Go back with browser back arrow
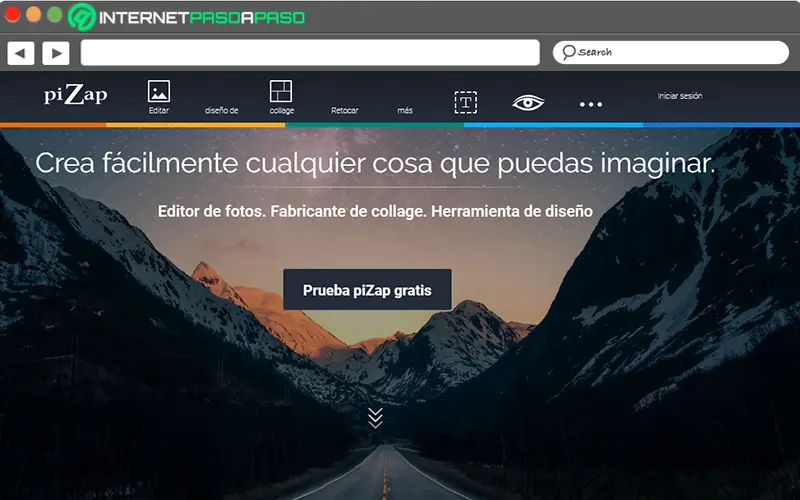 point(21,53)
